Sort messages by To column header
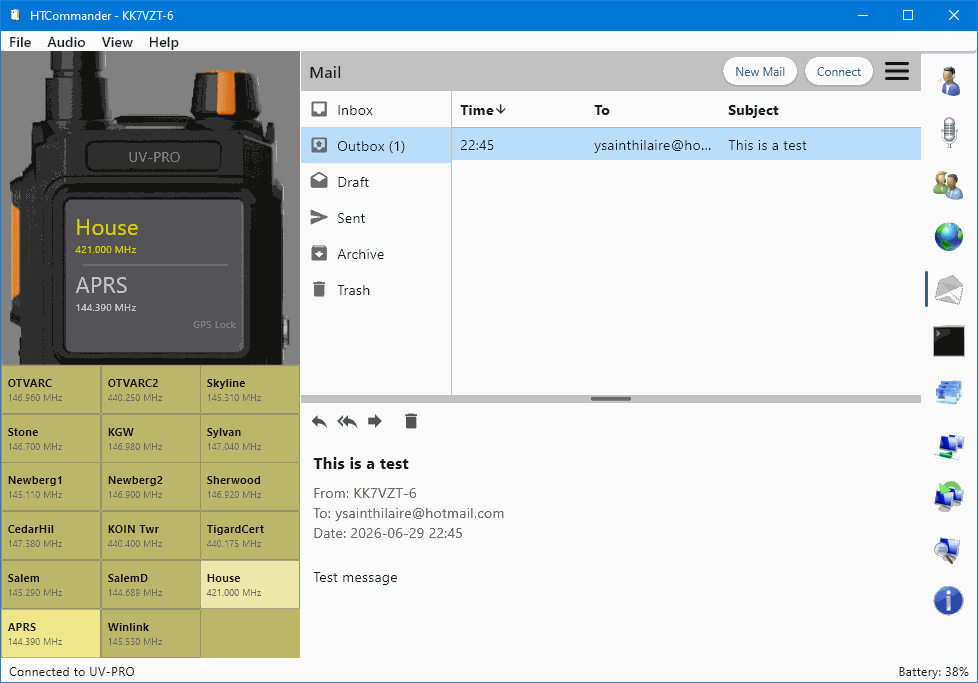The image size is (978, 683). click(x=601, y=110)
